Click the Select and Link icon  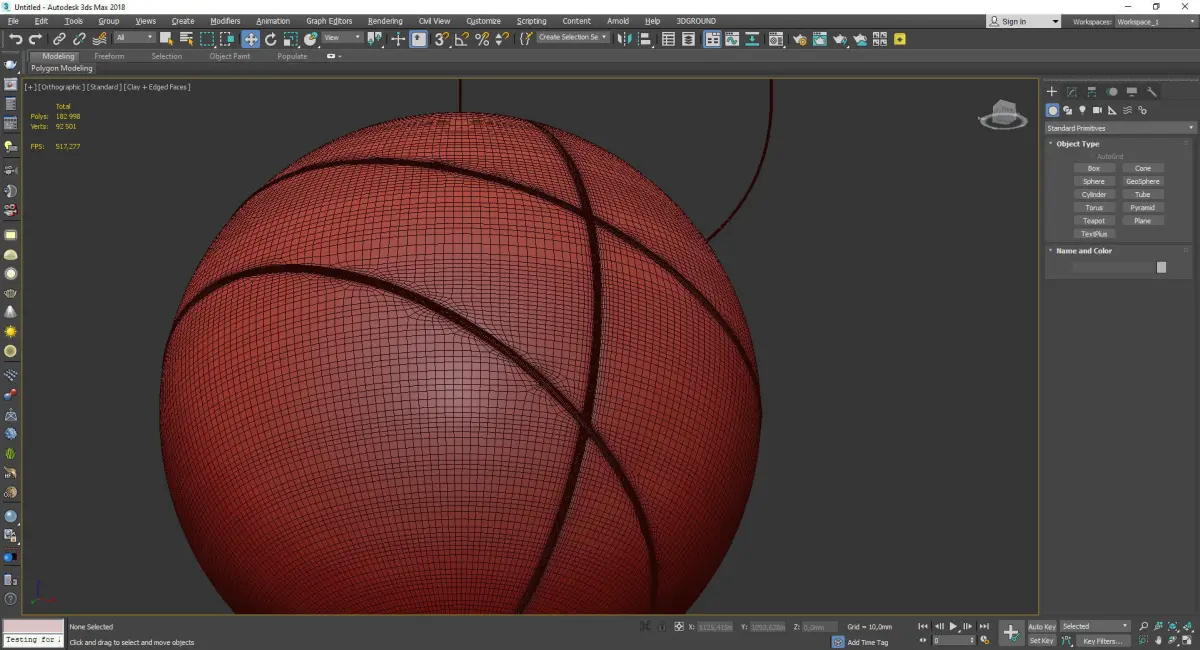[x=59, y=39]
